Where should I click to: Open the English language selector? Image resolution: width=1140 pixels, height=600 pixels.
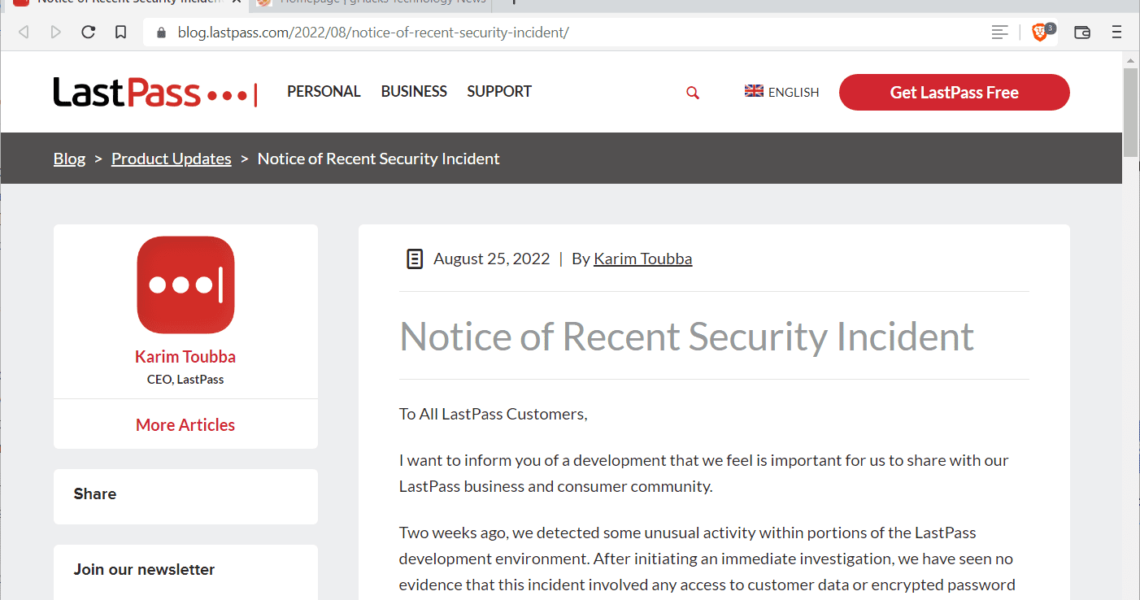tap(782, 92)
